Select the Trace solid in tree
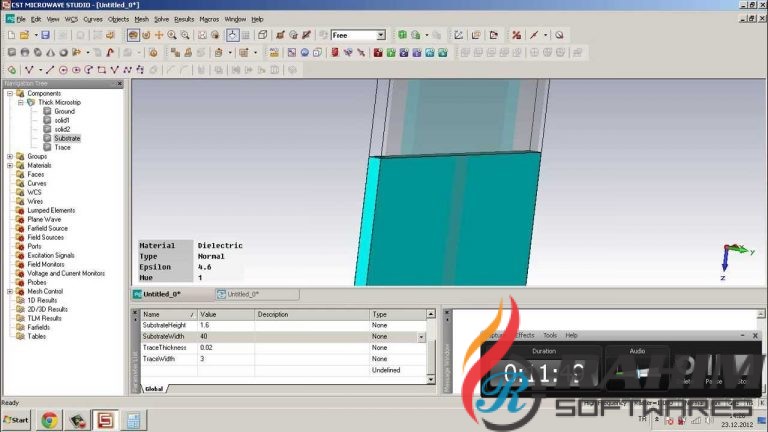This screenshot has width=768, height=432. pyautogui.click(x=62, y=147)
